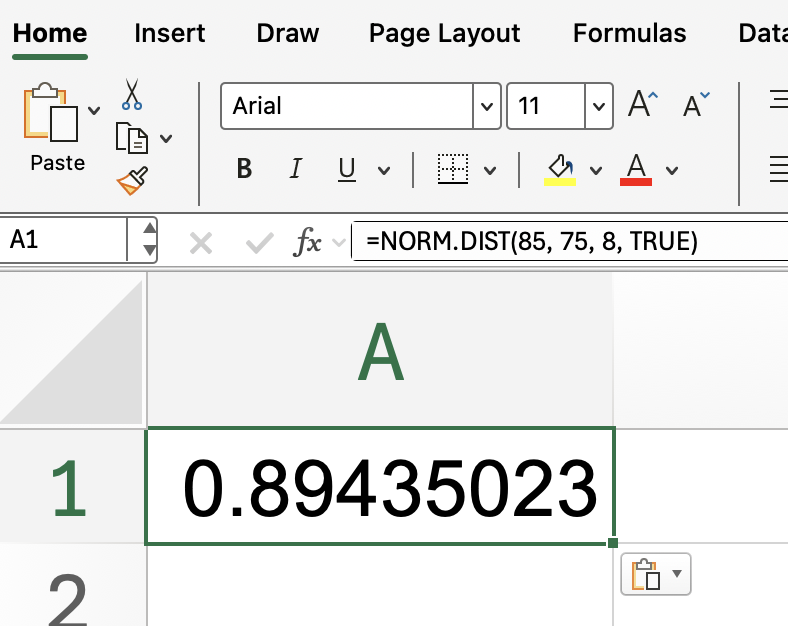Screen dimensions: 788x626
Task: Toggle Bold formatting
Action: point(244,170)
